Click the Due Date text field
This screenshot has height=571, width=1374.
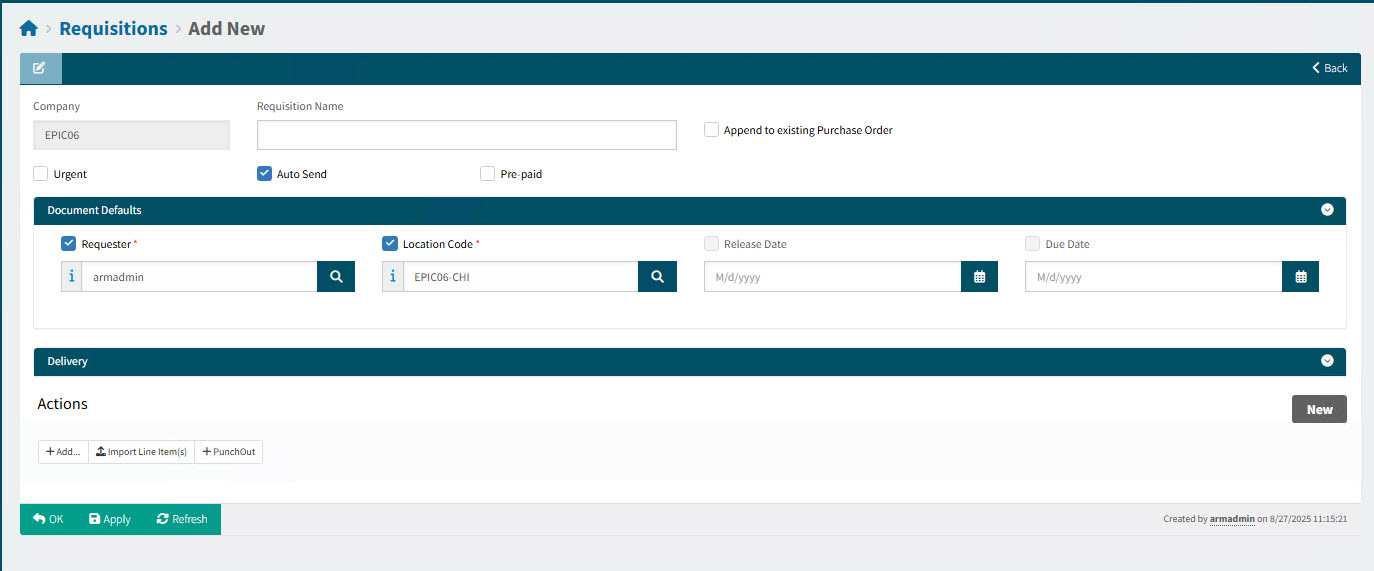click(x=1154, y=277)
